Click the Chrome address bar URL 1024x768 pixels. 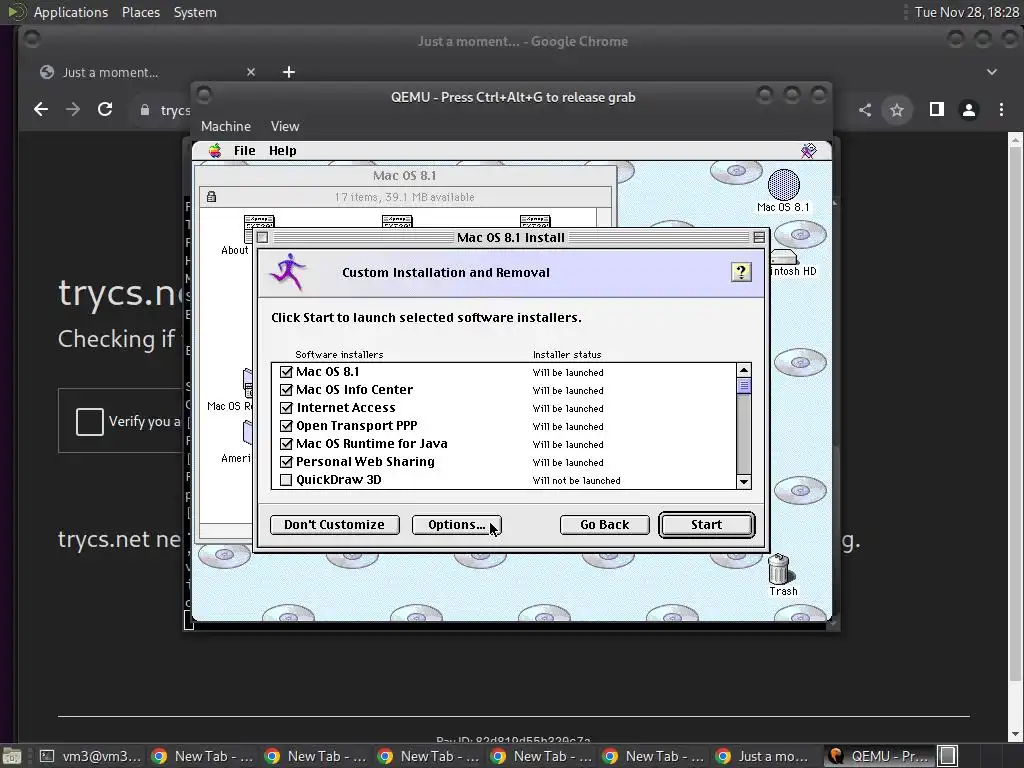176,110
